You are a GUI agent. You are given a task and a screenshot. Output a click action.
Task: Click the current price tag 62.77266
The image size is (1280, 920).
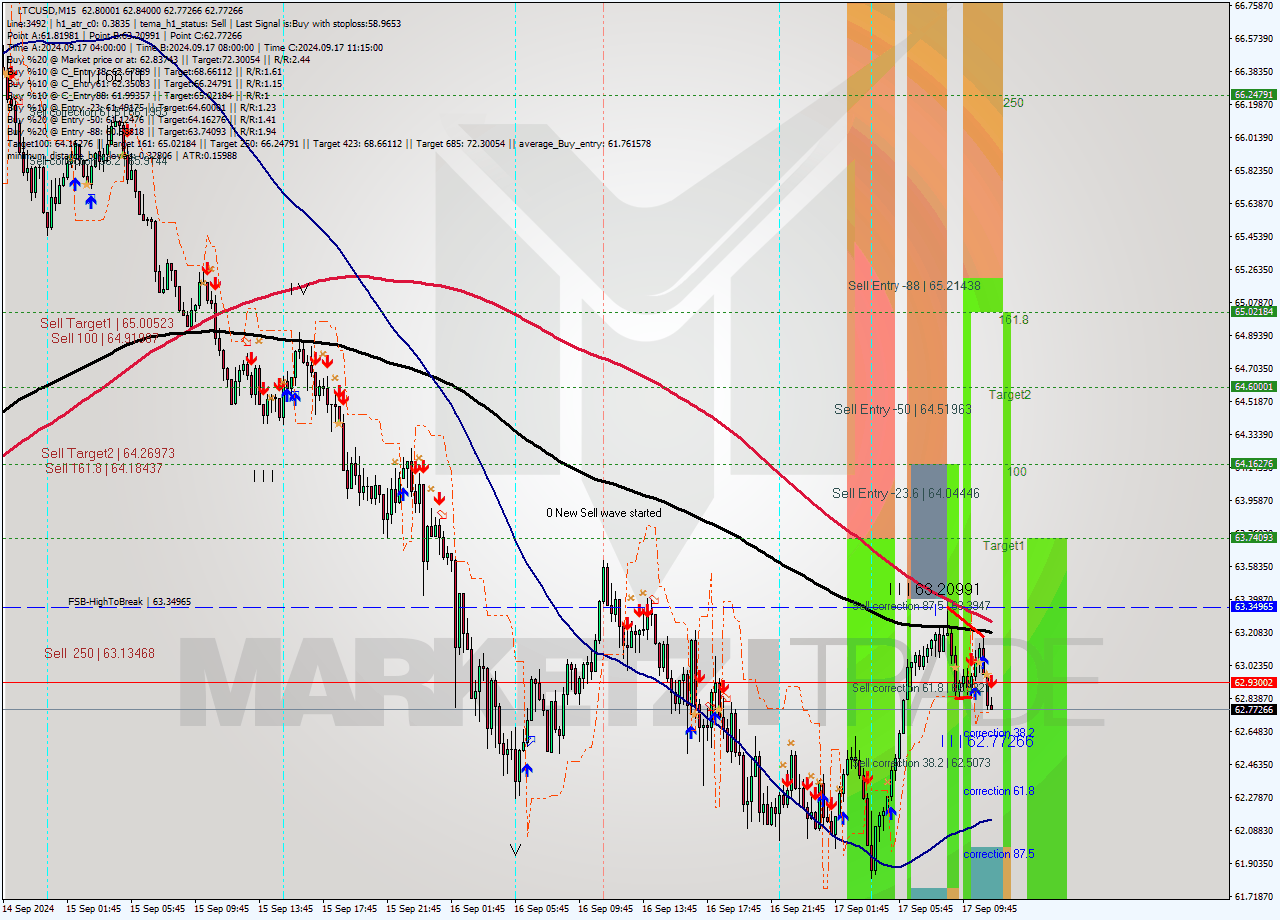click(x=1254, y=710)
